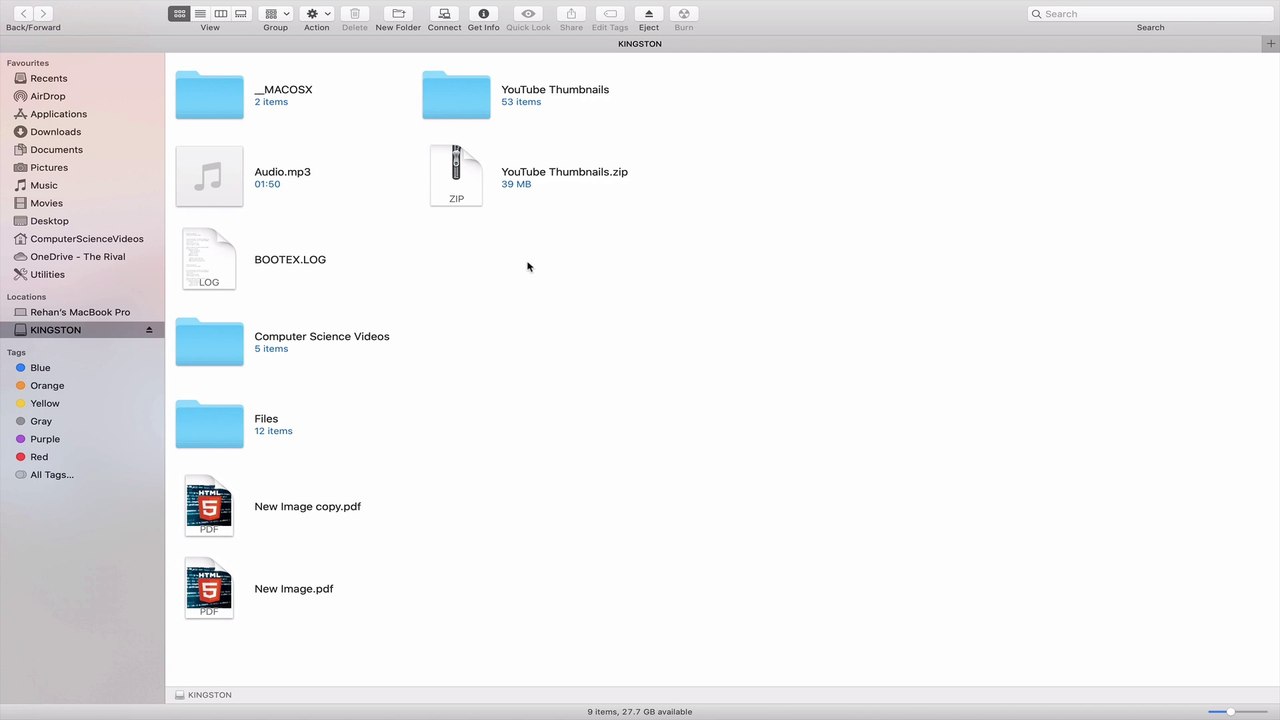
Task: Click the KINGSTON path bar item
Action: [x=203, y=695]
